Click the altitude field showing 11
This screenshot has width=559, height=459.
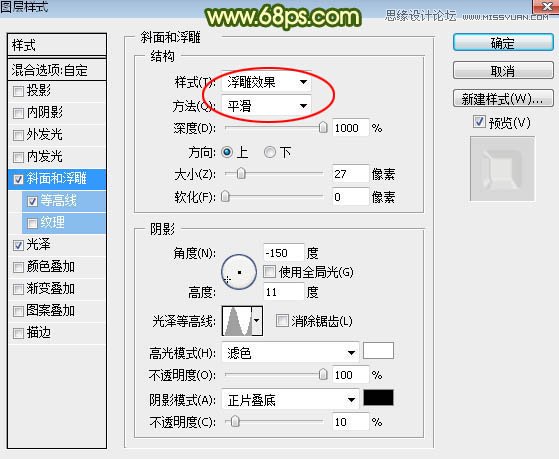284,292
